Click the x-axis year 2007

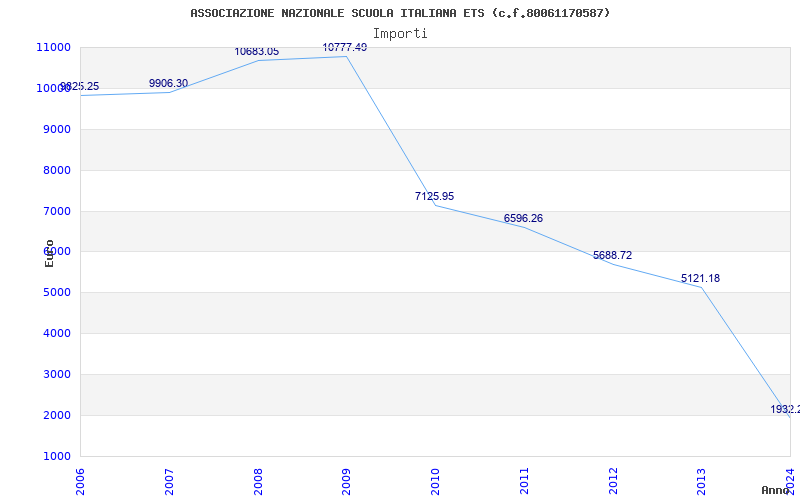click(x=169, y=481)
